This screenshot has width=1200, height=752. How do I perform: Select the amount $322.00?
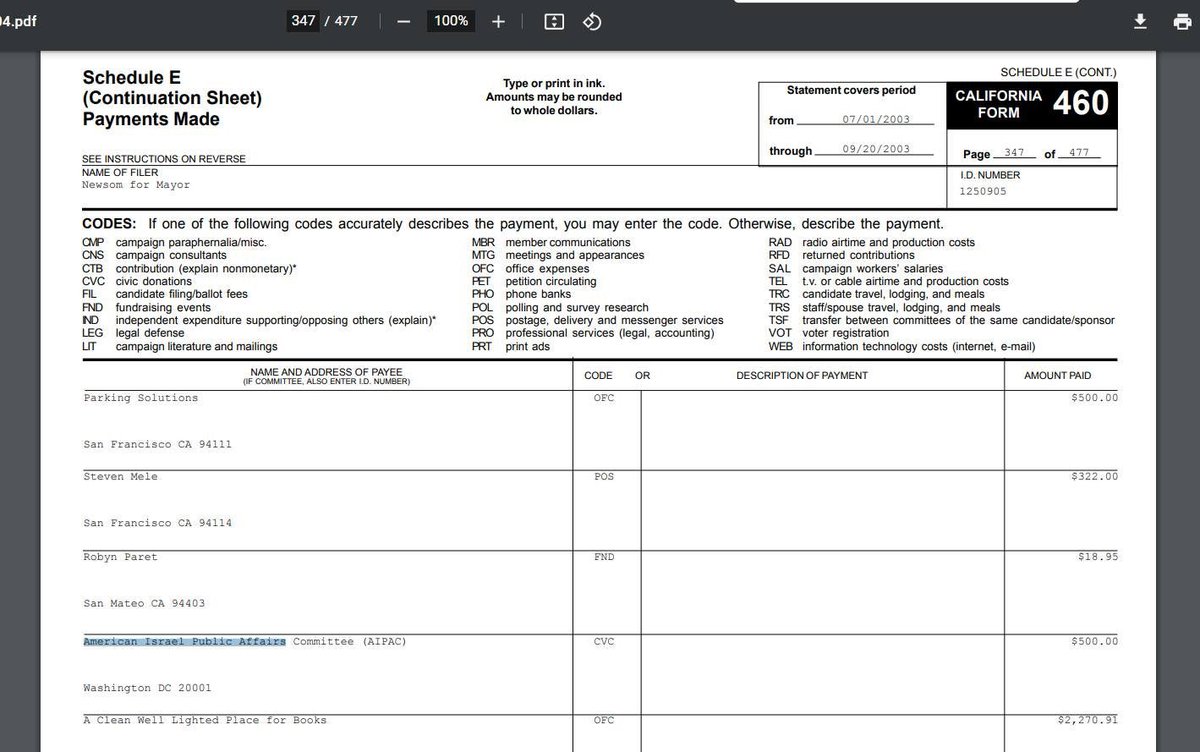[x=1094, y=477]
